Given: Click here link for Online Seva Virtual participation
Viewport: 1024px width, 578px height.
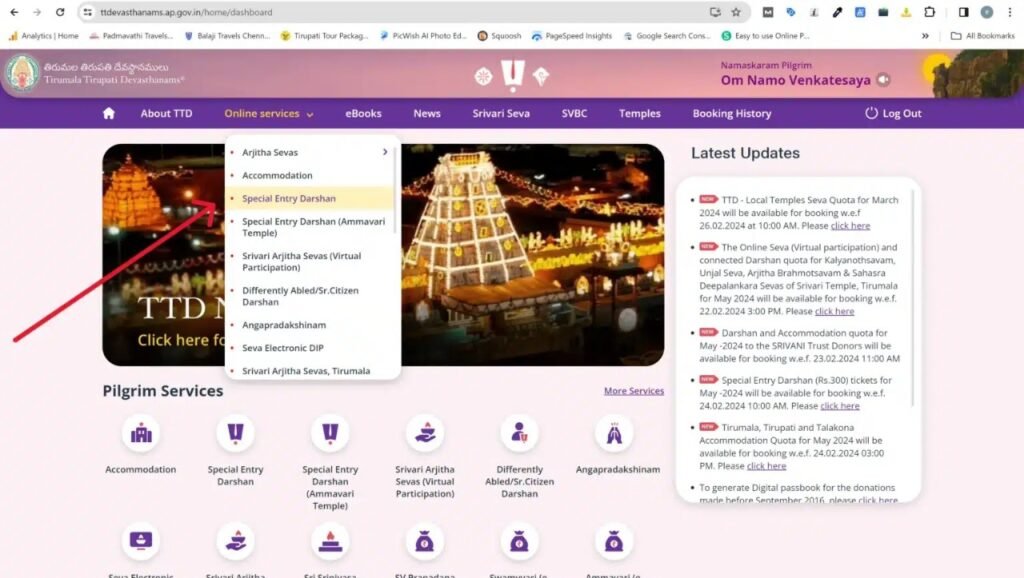Looking at the screenshot, I should coord(835,311).
